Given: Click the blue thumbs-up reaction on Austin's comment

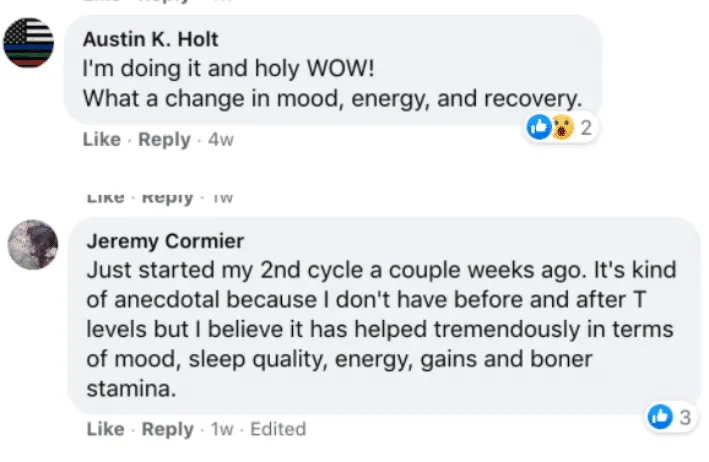Looking at the screenshot, I should 539,127.
